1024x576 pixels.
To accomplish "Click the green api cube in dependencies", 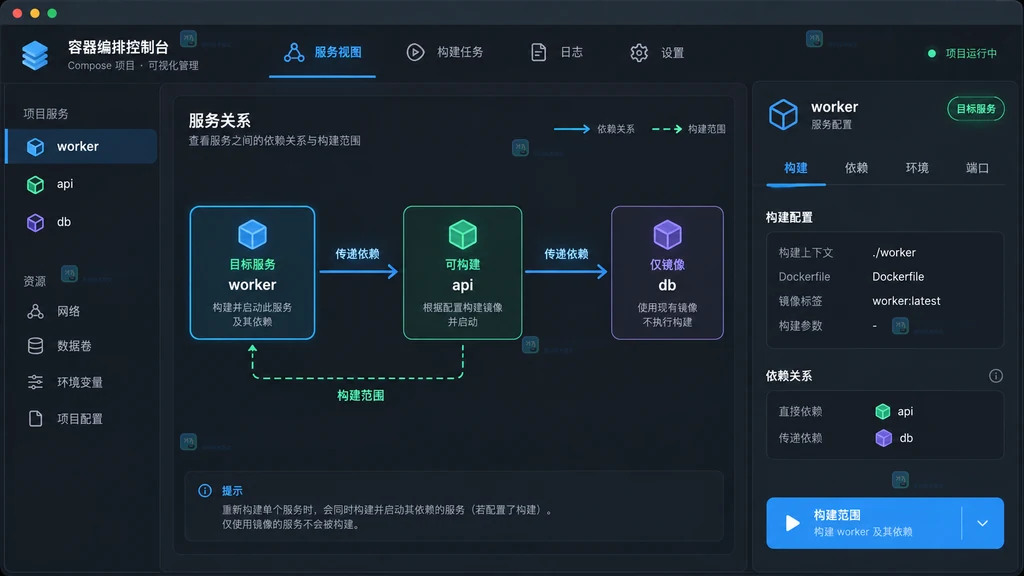I will pyautogui.click(x=883, y=411).
